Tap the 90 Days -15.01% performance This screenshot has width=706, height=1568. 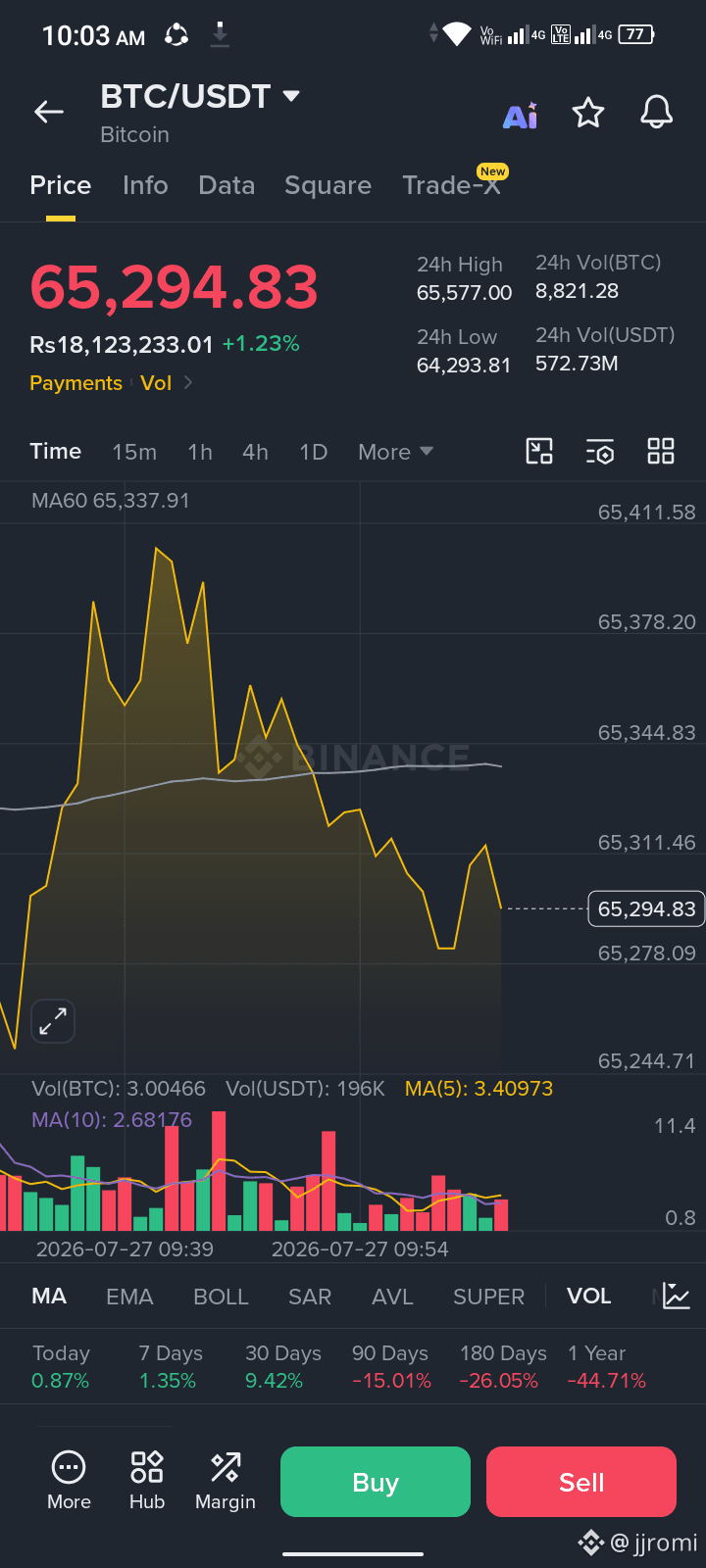(391, 1367)
